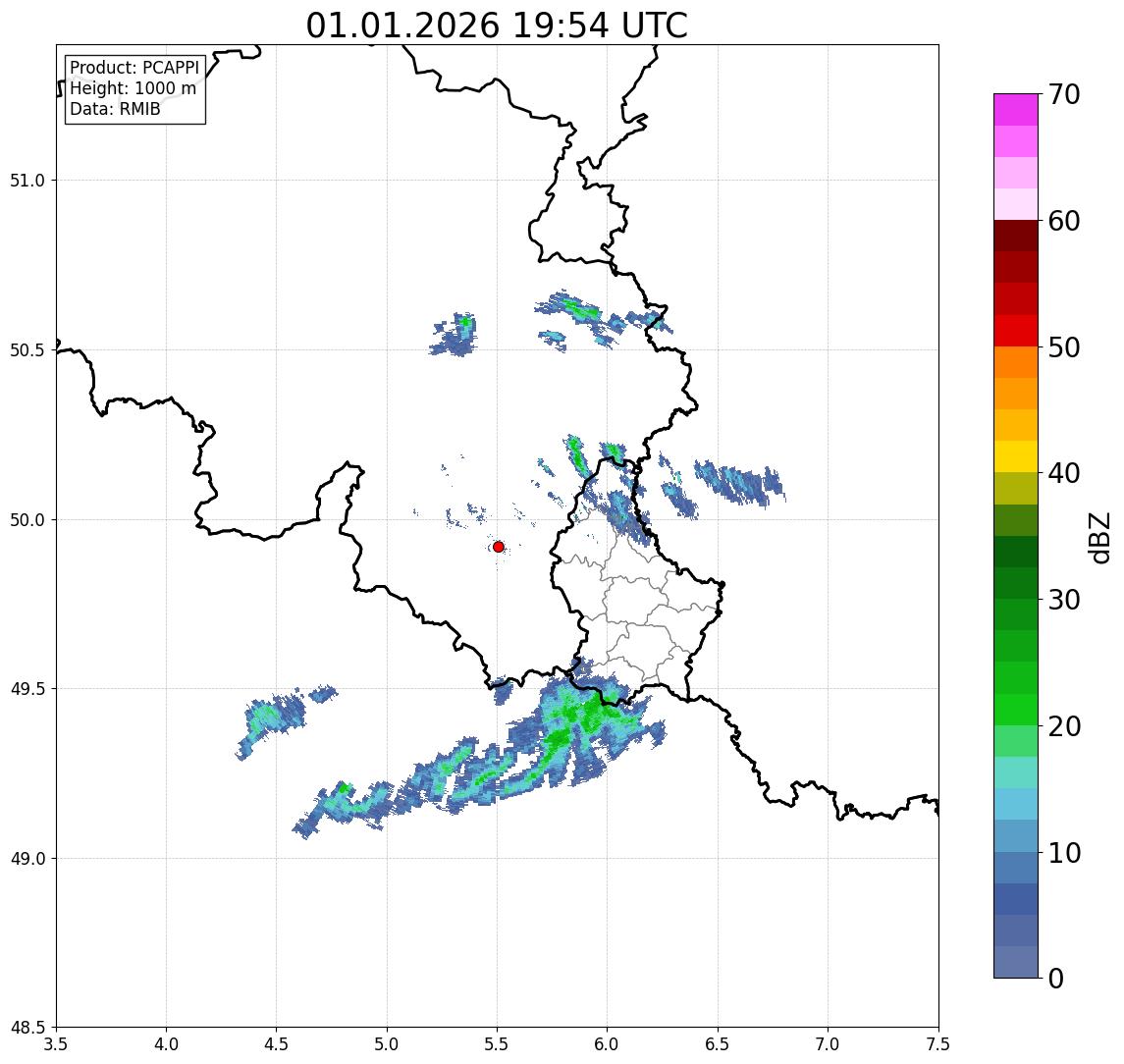Click the bright yellow swatch above 40 dBZ
1124x1064 pixels.
tap(1016, 456)
